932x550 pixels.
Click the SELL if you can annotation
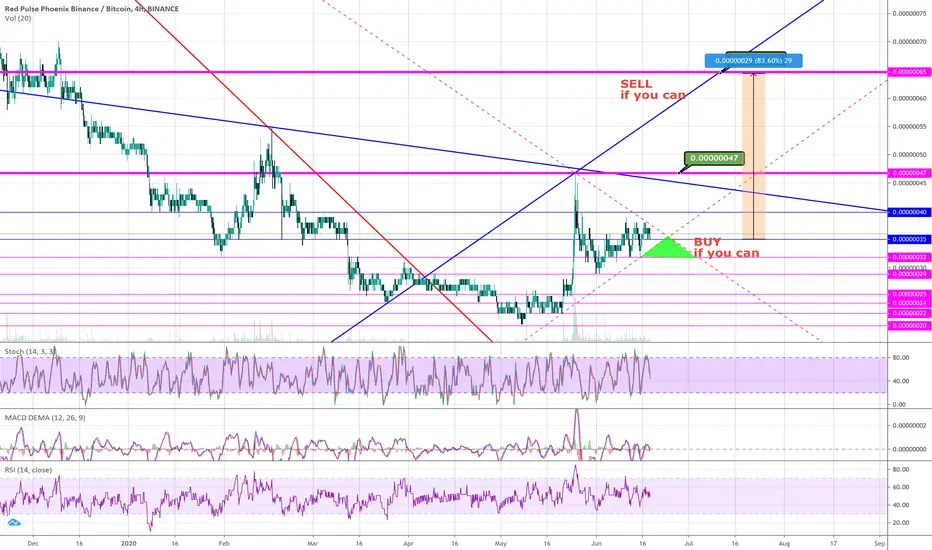(x=653, y=89)
